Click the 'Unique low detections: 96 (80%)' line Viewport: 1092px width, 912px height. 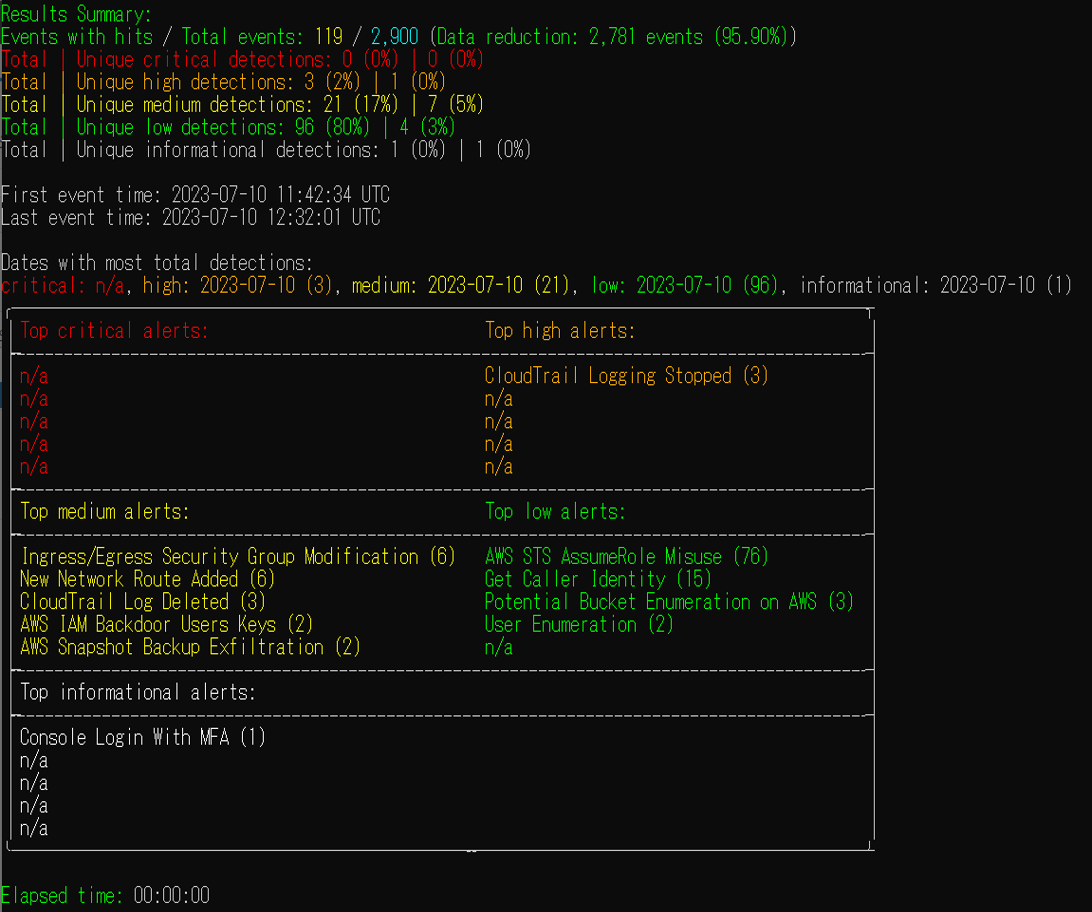click(x=228, y=127)
